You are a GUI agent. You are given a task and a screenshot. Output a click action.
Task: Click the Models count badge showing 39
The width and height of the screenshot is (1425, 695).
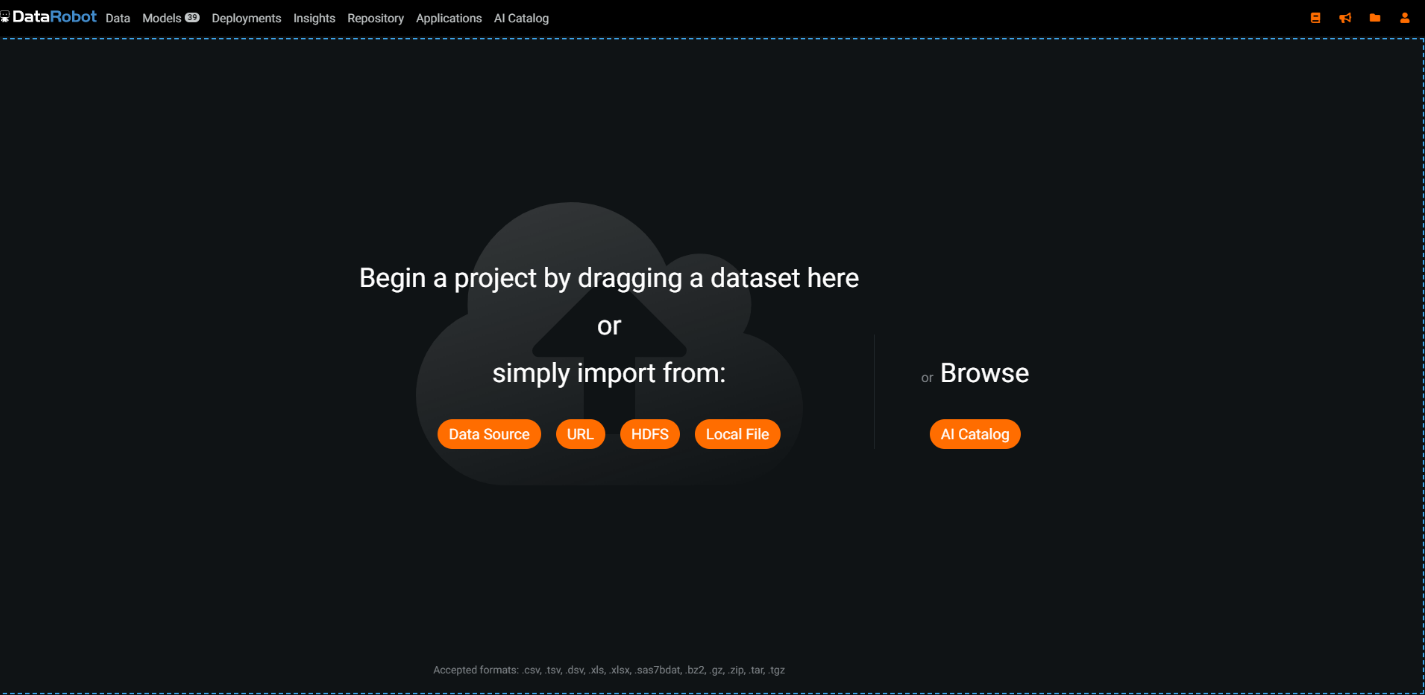click(189, 17)
